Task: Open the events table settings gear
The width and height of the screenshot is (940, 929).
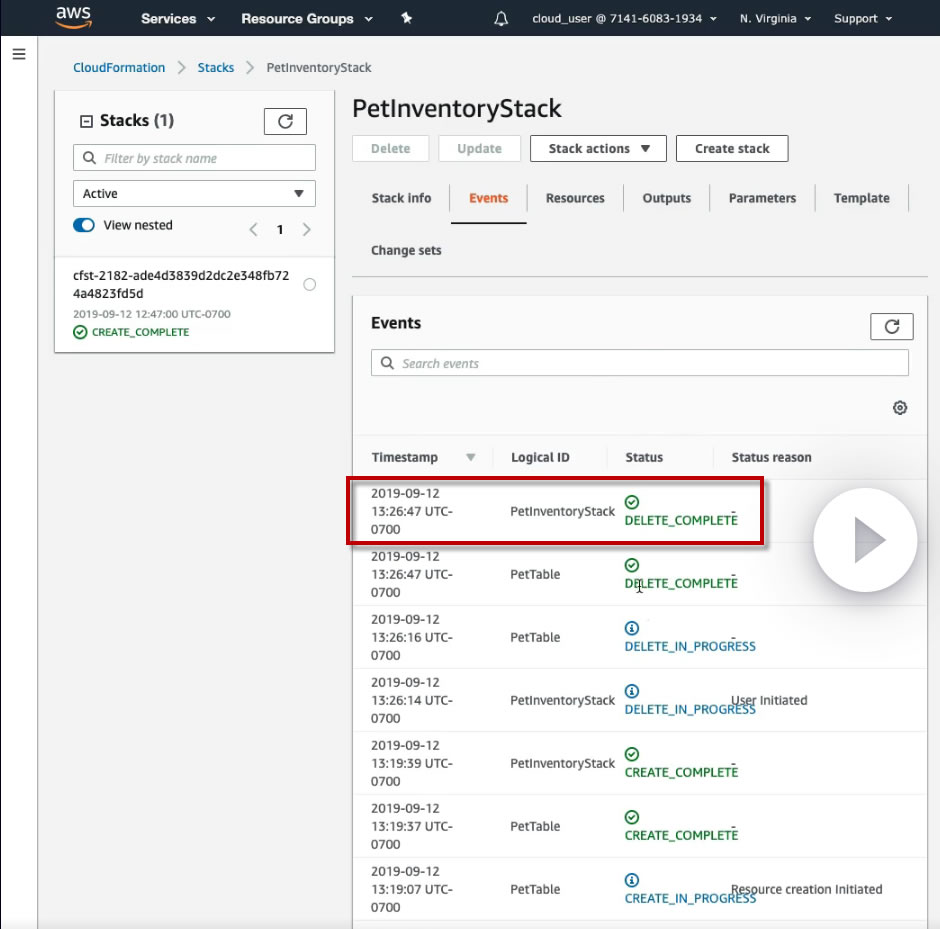Action: 900,408
